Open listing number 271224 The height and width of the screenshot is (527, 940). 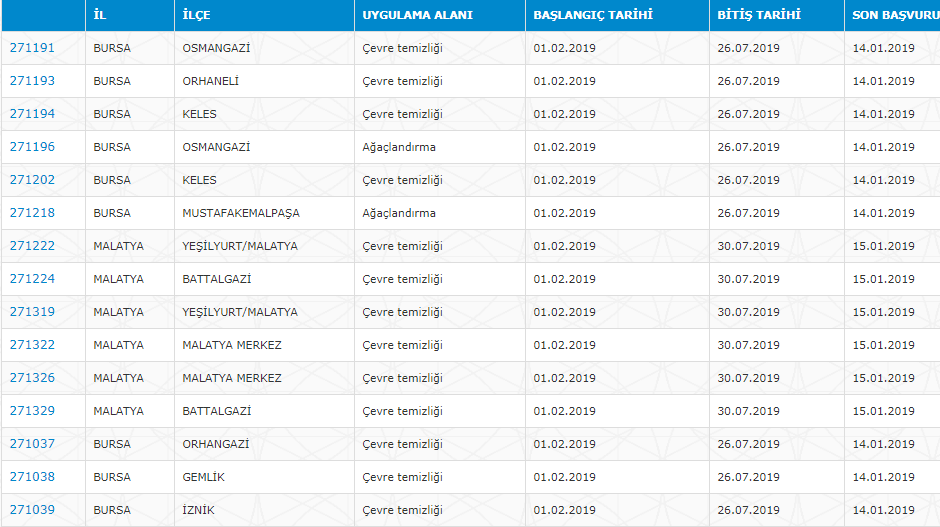coord(32,279)
